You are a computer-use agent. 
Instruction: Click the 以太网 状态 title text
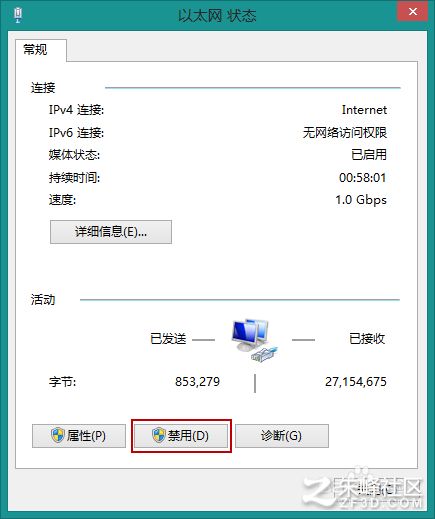[217, 16]
